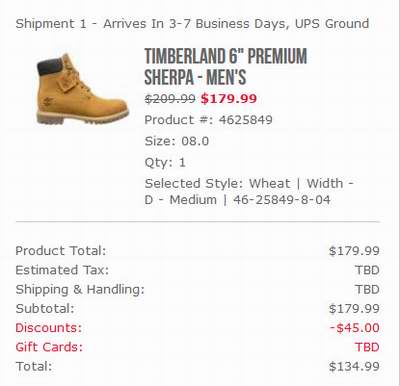Click the crossed-out original price $209.99
The height and width of the screenshot is (386, 400).
(170, 99)
